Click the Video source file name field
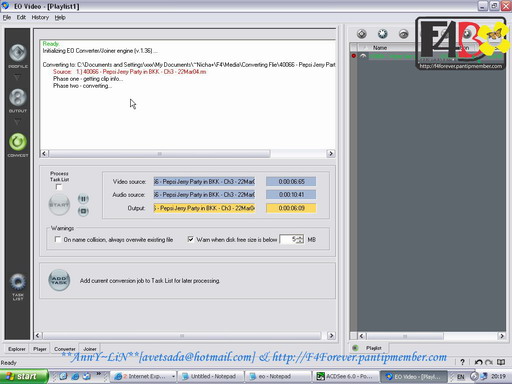 coord(204,181)
